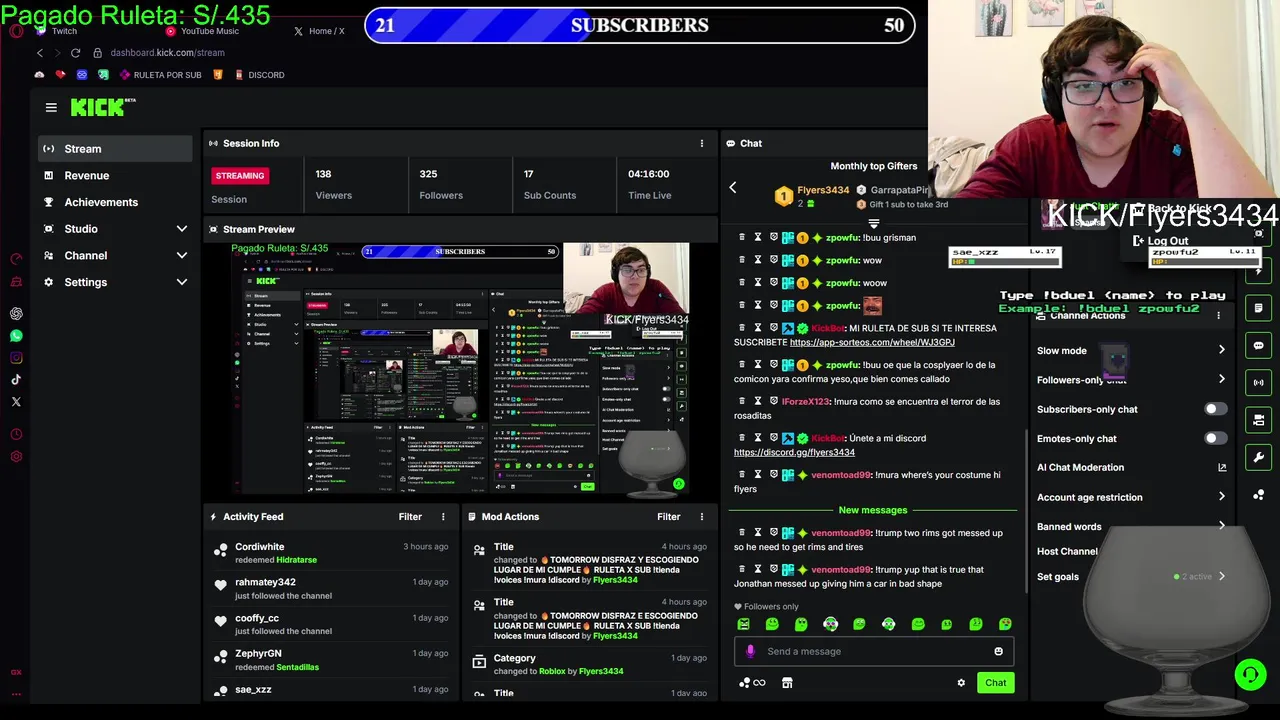
Task: Switch to YouTube Music browser tab
Action: point(202,31)
